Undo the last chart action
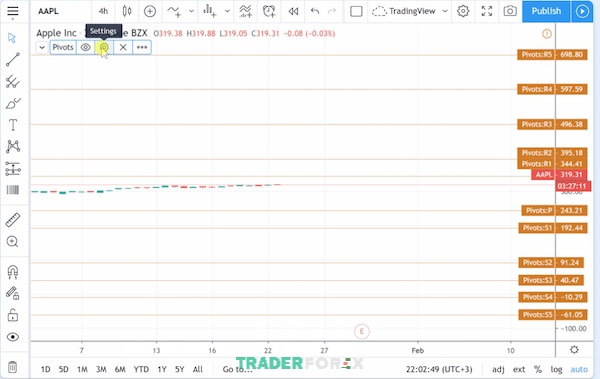The image size is (600, 379). click(x=315, y=11)
